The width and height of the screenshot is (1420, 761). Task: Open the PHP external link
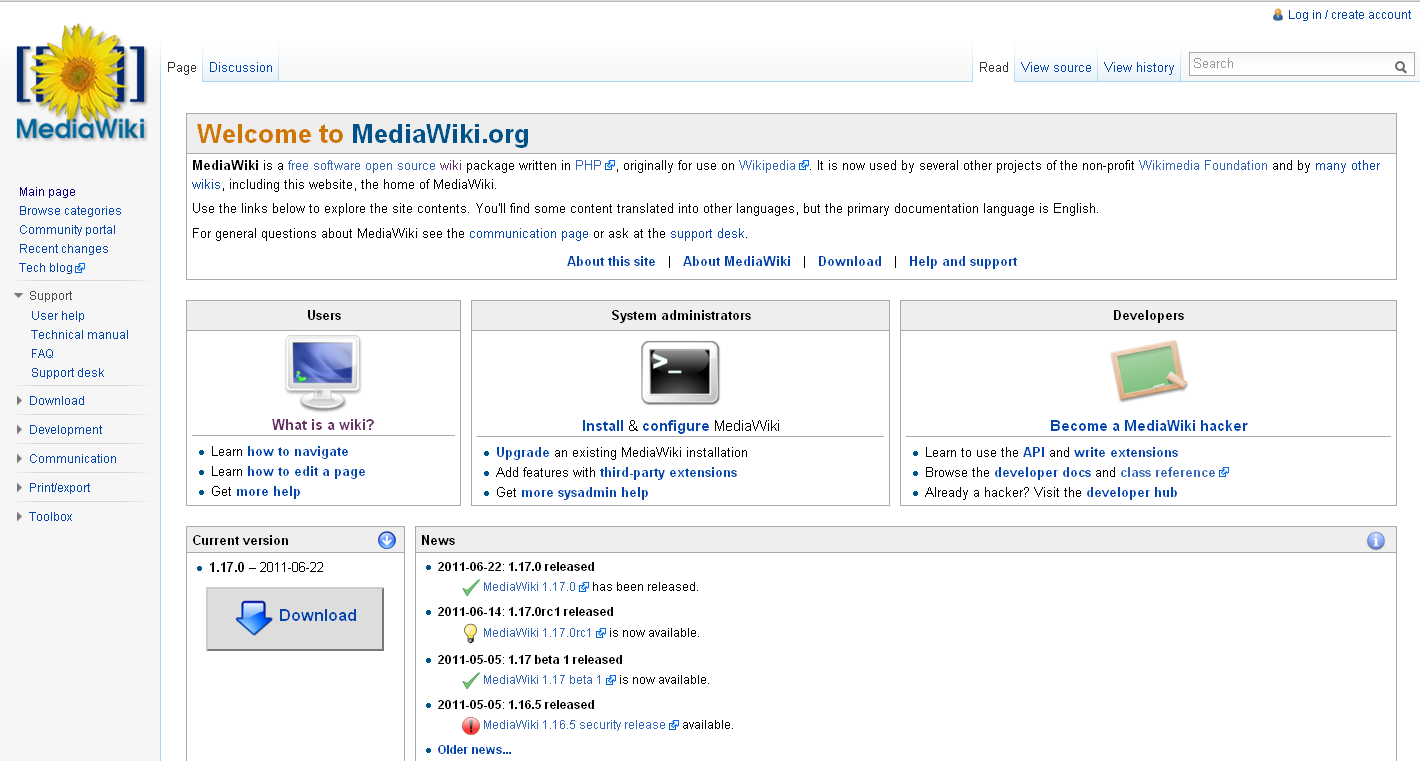[x=595, y=166]
